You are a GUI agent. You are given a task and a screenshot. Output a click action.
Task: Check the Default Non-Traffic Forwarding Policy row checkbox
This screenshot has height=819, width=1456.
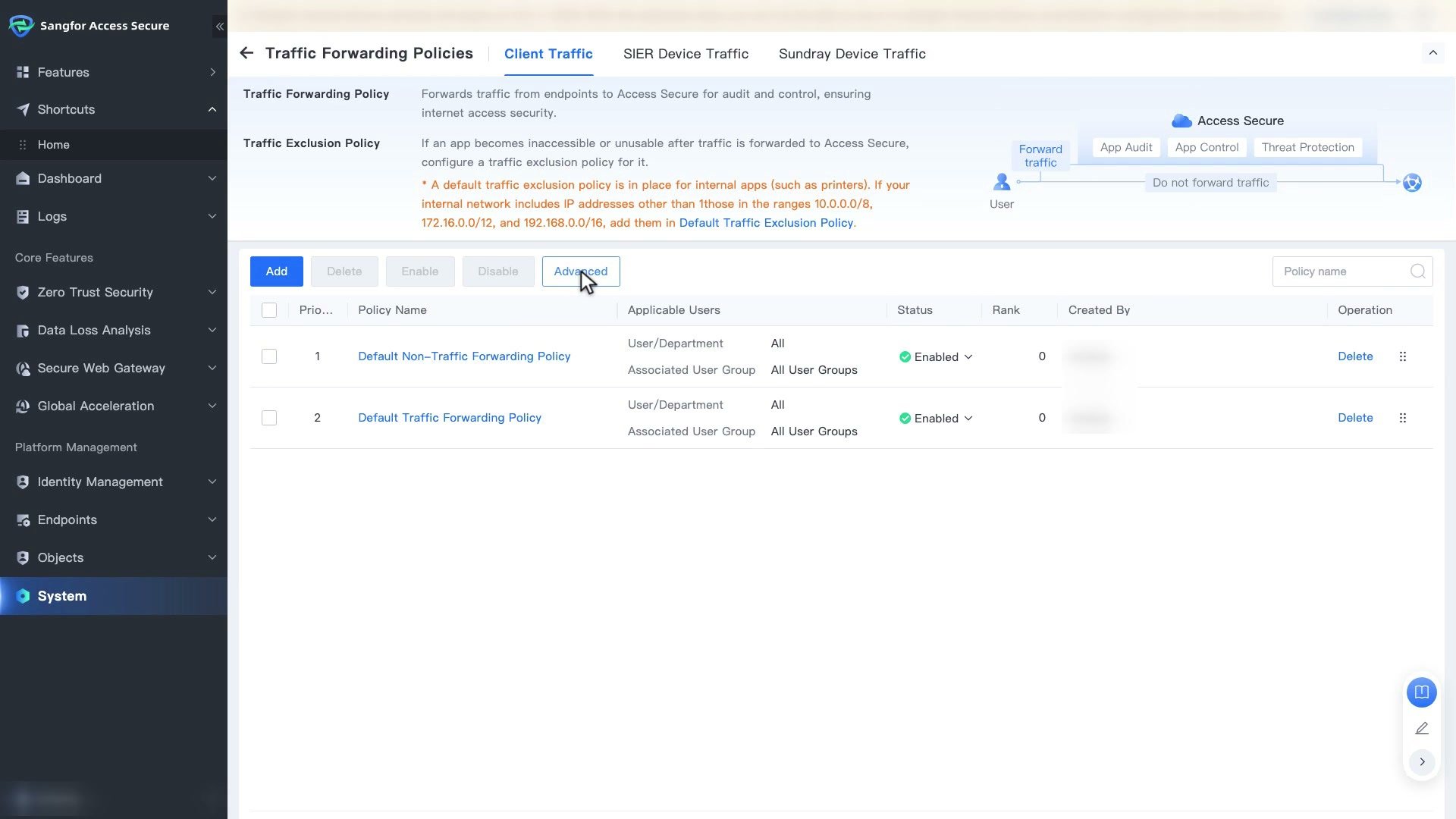point(269,356)
